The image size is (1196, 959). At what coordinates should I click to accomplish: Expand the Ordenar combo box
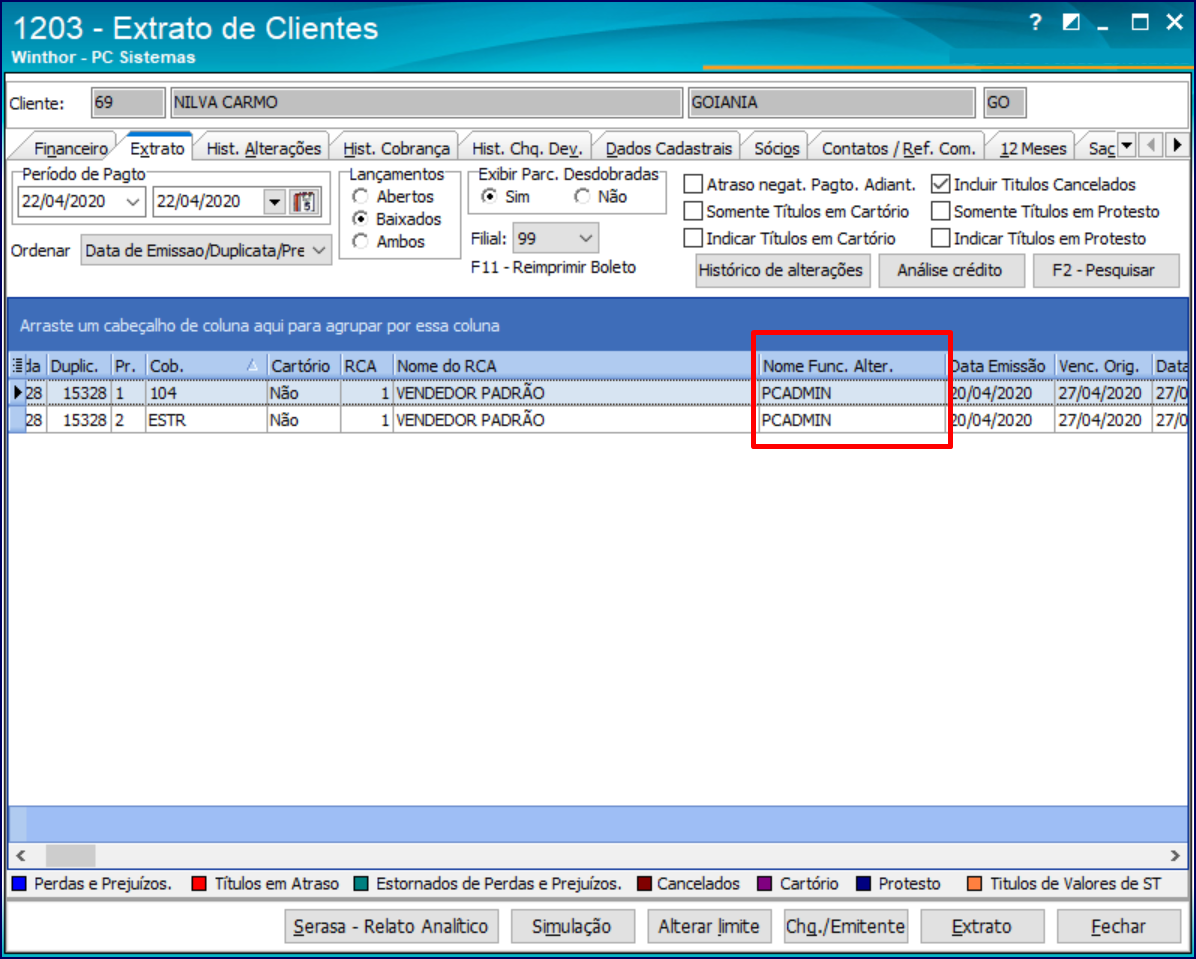pyautogui.click(x=320, y=250)
